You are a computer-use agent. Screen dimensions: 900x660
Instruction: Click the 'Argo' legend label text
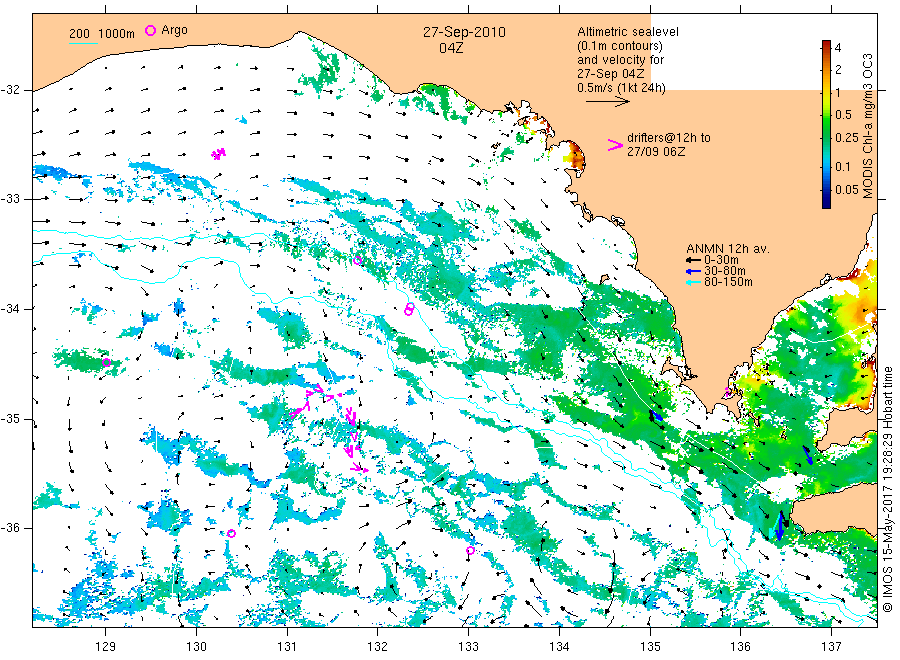[x=174, y=30]
